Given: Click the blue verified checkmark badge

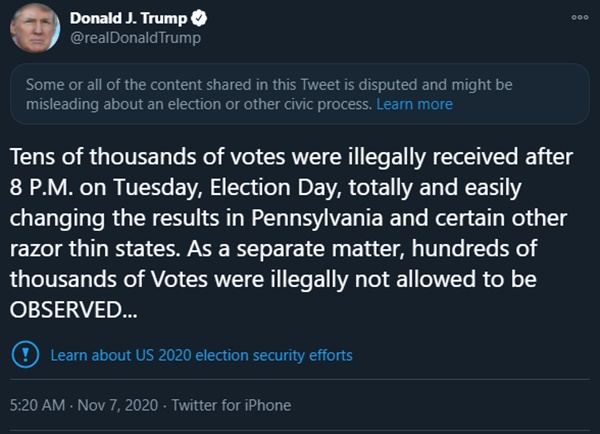Looking at the screenshot, I should click(x=199, y=19).
